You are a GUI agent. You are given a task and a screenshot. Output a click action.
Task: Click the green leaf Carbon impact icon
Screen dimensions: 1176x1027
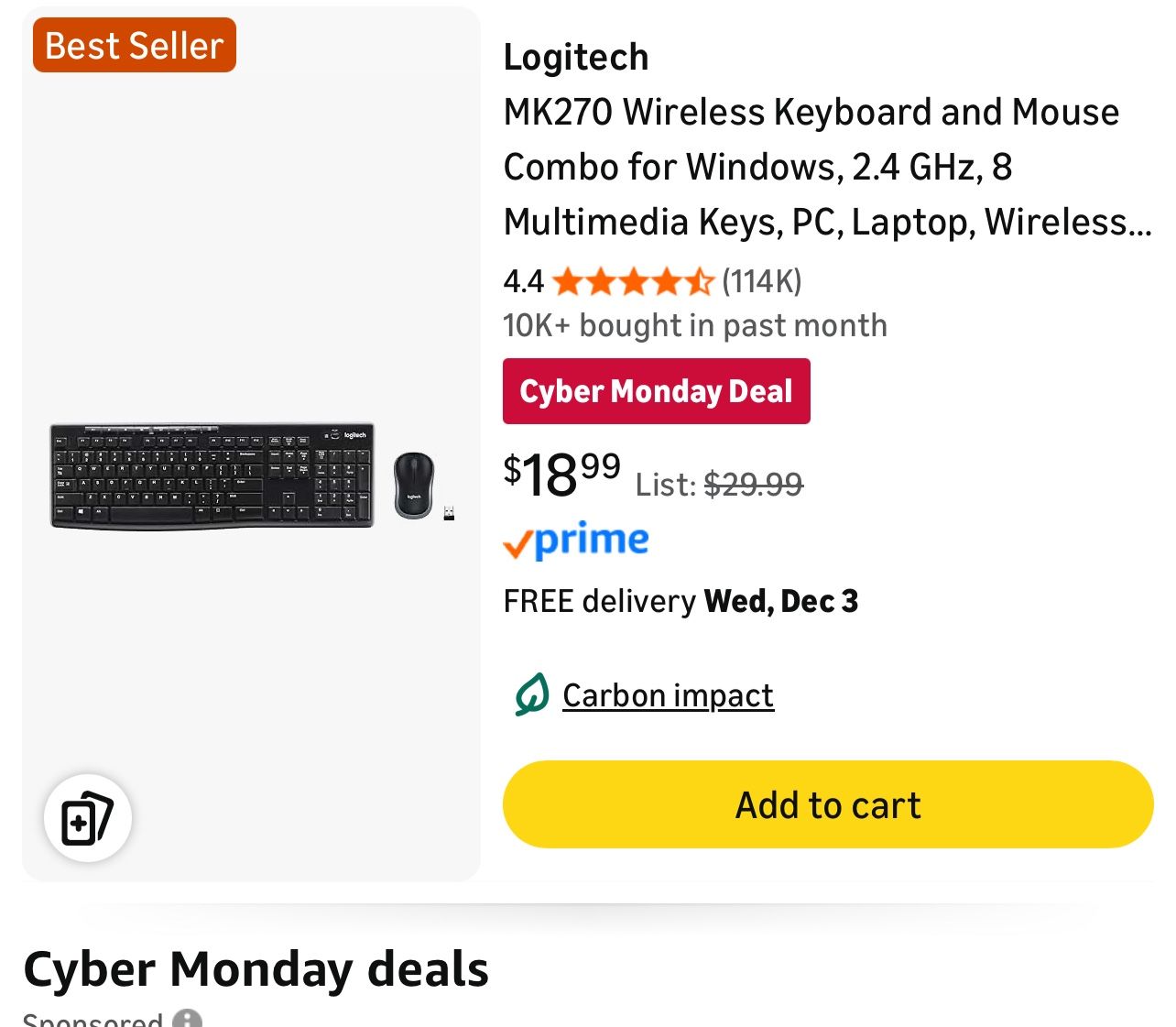(x=532, y=695)
